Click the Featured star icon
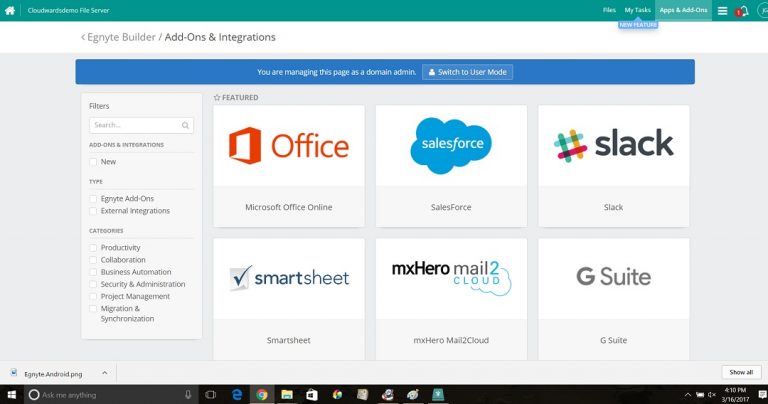The width and height of the screenshot is (768, 404). pyautogui.click(x=217, y=97)
